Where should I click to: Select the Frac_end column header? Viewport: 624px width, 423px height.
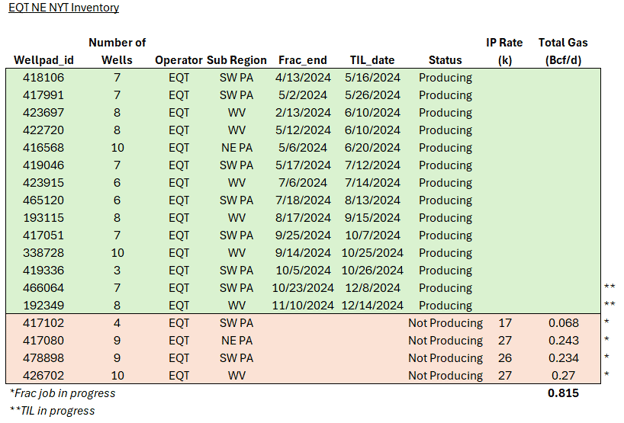303,60
